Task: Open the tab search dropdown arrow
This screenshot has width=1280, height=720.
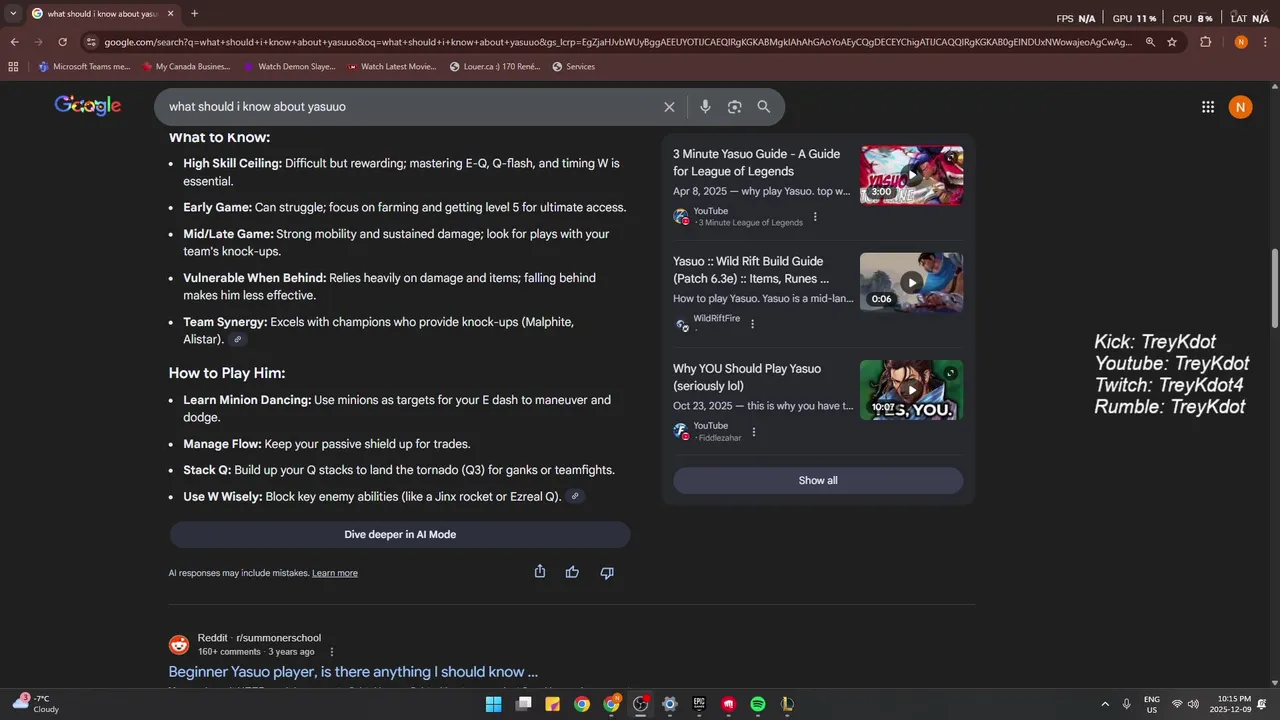Action: (x=13, y=14)
